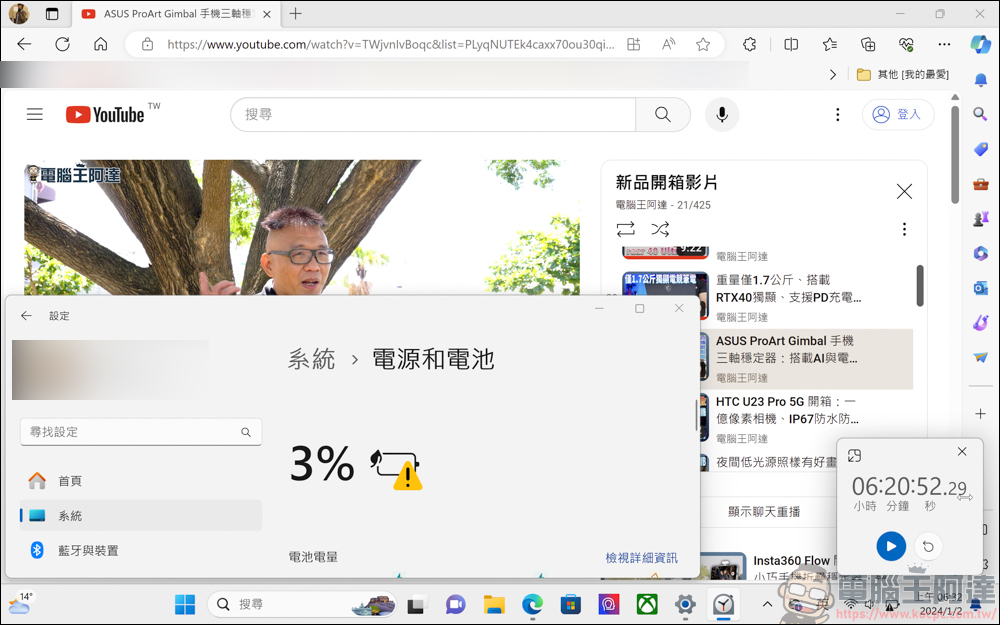1000x625 pixels.
Task: Expand the bookmarks bar overflow chevron
Action: pyautogui.click(x=834, y=75)
